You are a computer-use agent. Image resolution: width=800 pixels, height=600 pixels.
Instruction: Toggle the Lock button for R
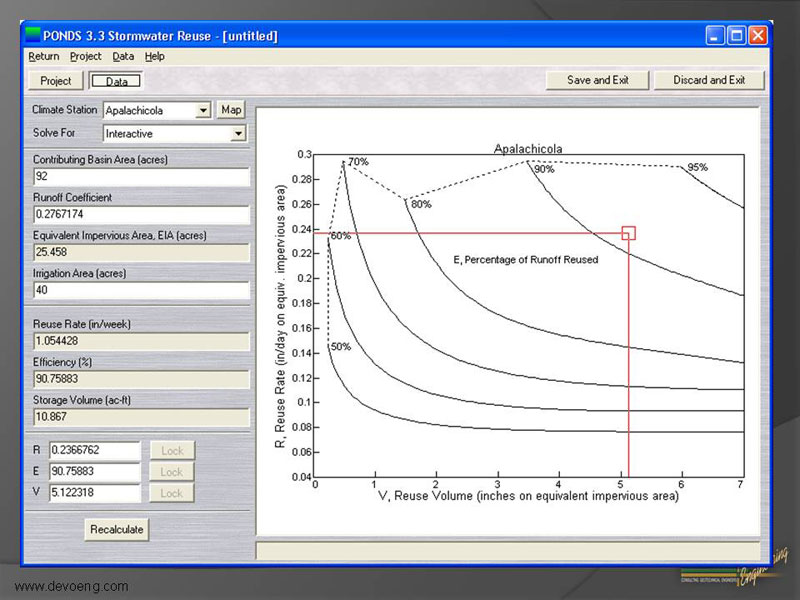point(172,451)
